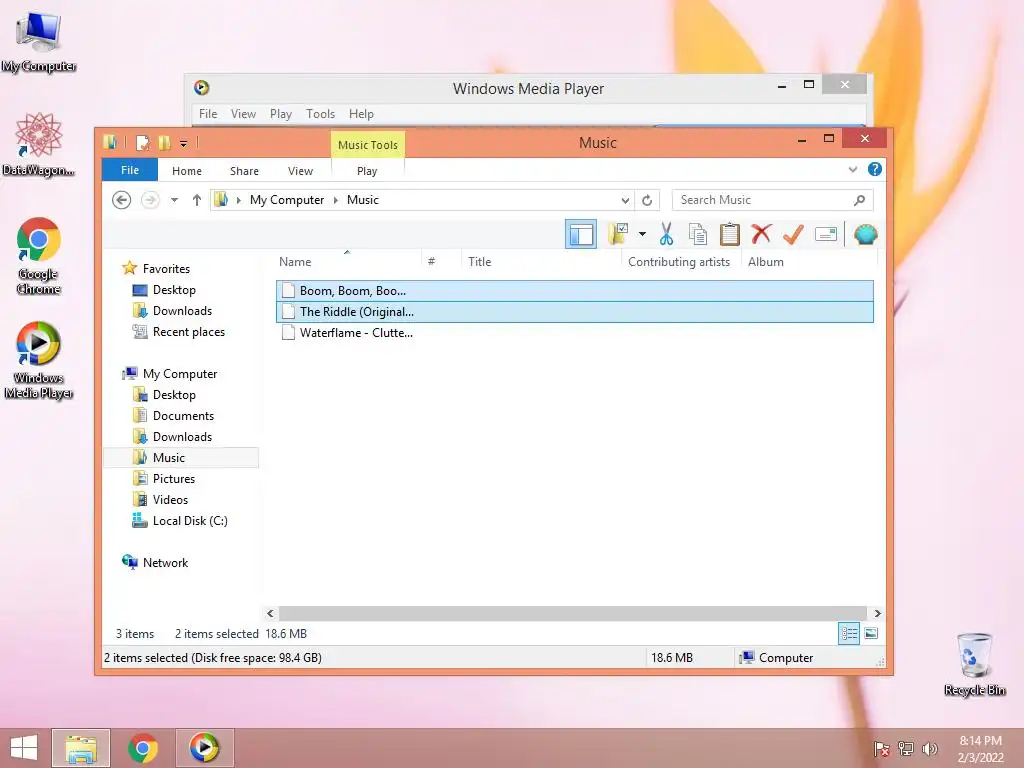Open Local Disk (C:) in navigation pane
This screenshot has width=1024, height=768.
190,520
